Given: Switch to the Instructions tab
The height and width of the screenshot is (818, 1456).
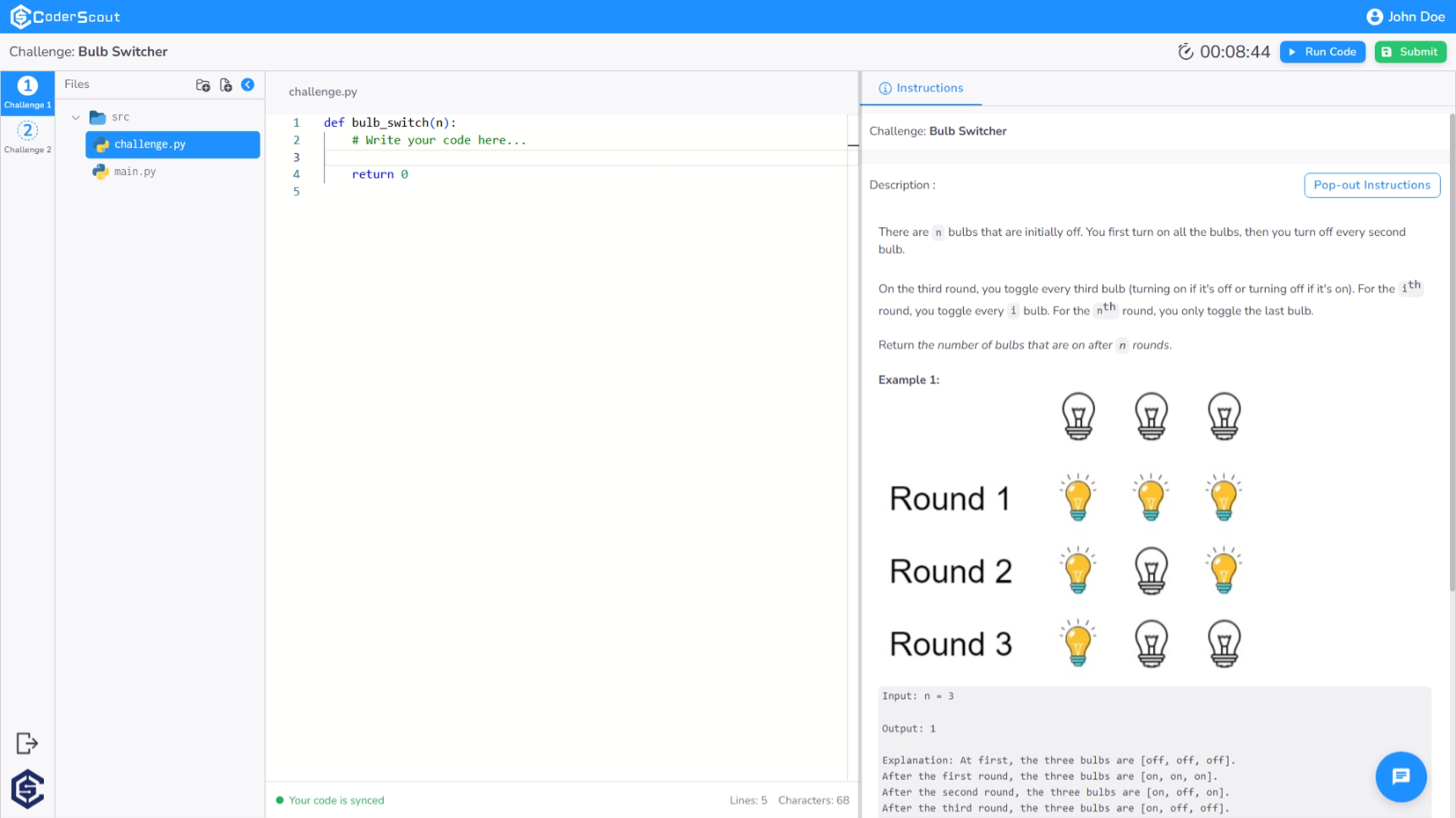Looking at the screenshot, I should tap(928, 88).
